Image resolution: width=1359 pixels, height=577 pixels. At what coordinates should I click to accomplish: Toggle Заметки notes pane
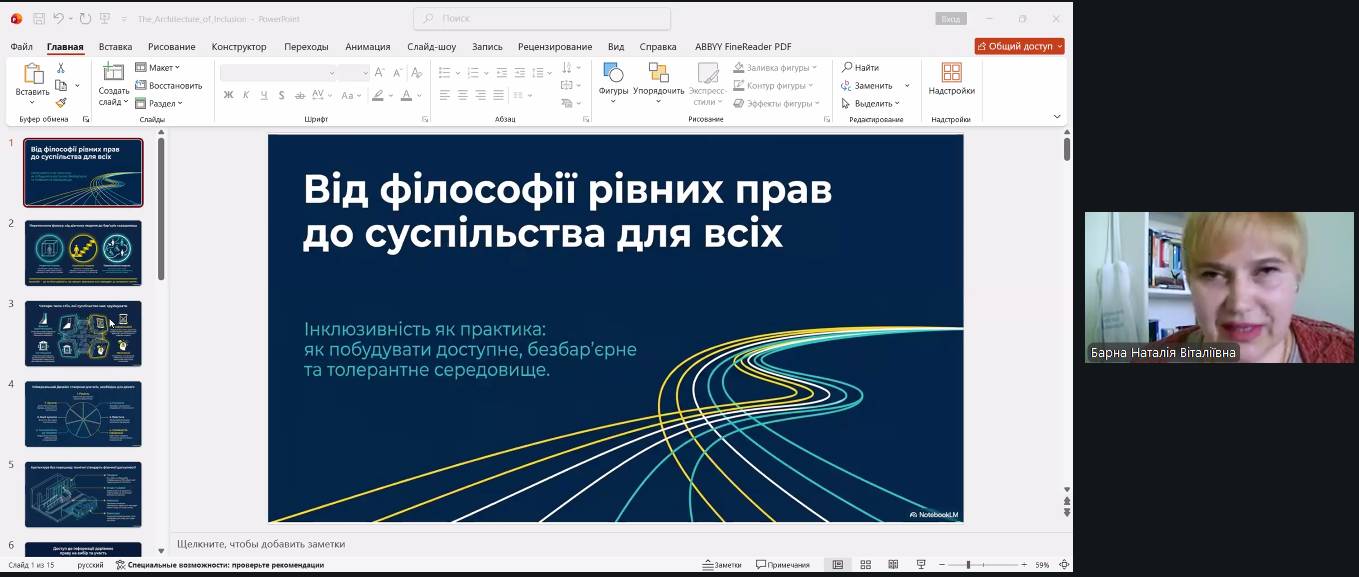722,565
